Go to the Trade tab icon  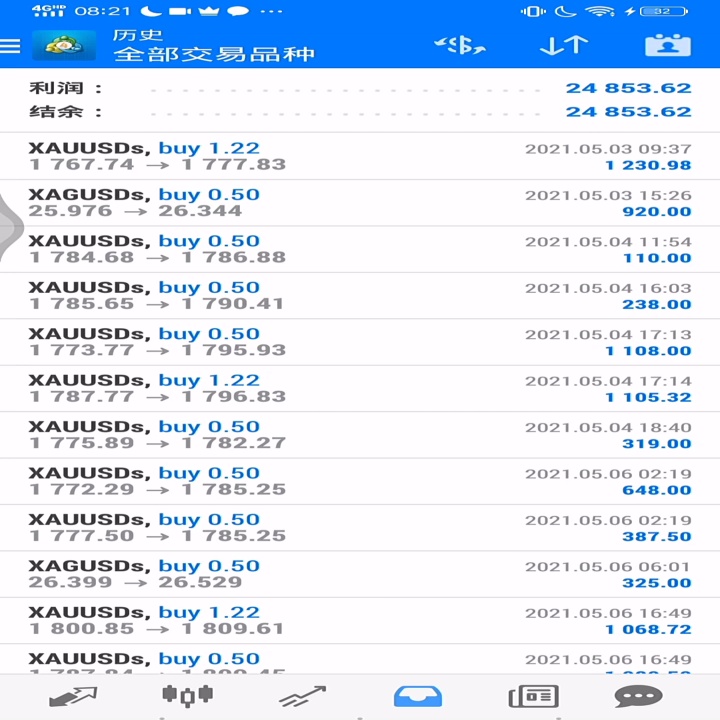click(303, 696)
